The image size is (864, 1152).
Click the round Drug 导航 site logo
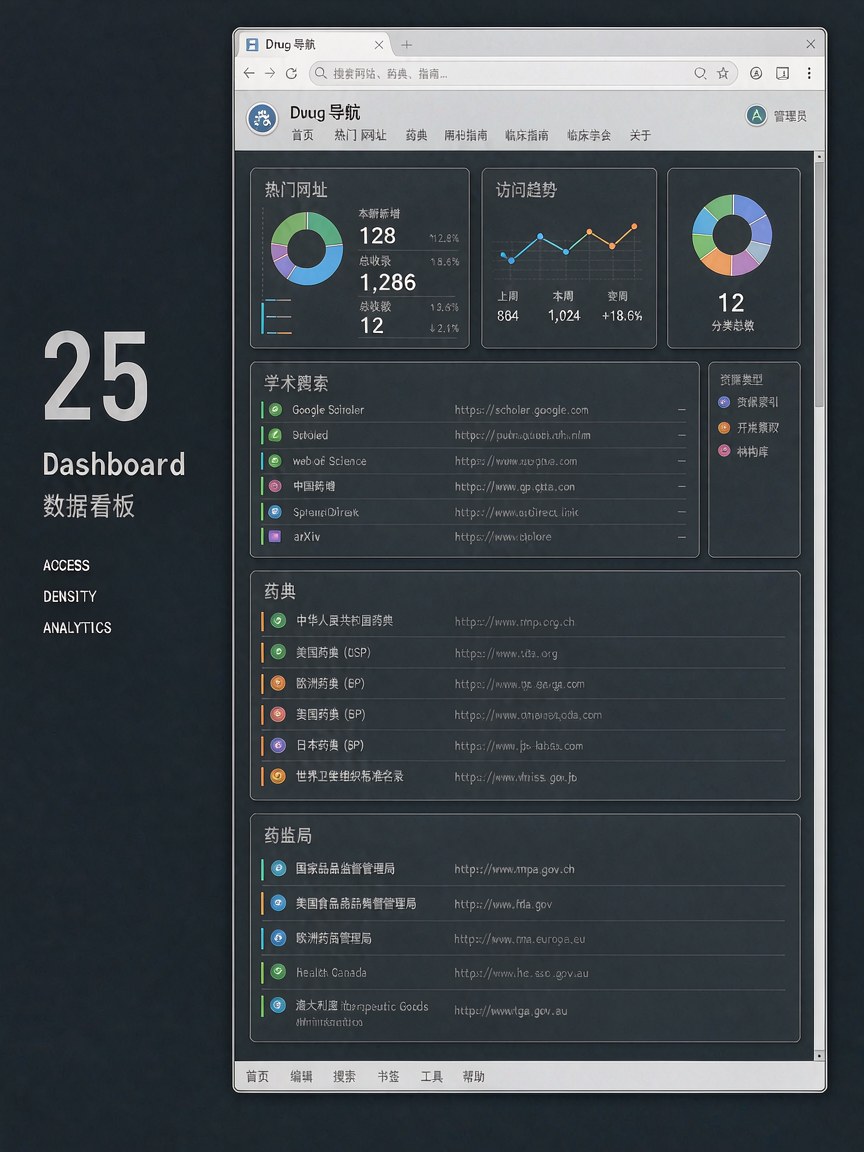[x=262, y=119]
